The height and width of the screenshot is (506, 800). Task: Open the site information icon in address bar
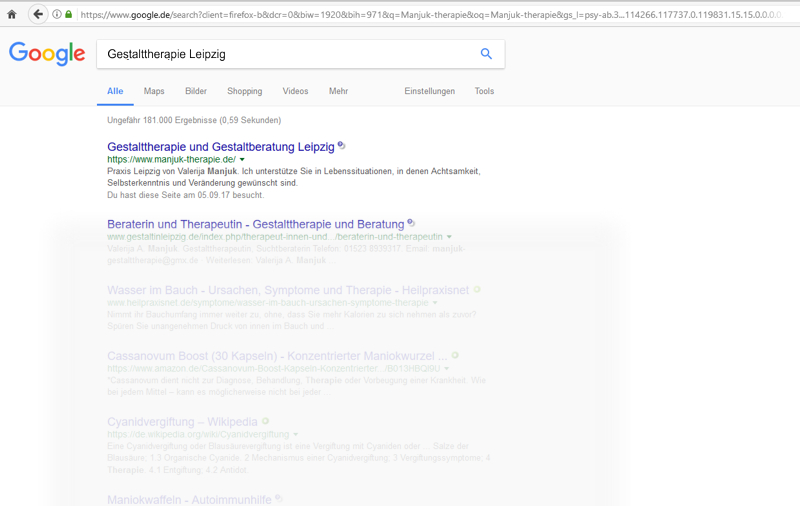(57, 14)
